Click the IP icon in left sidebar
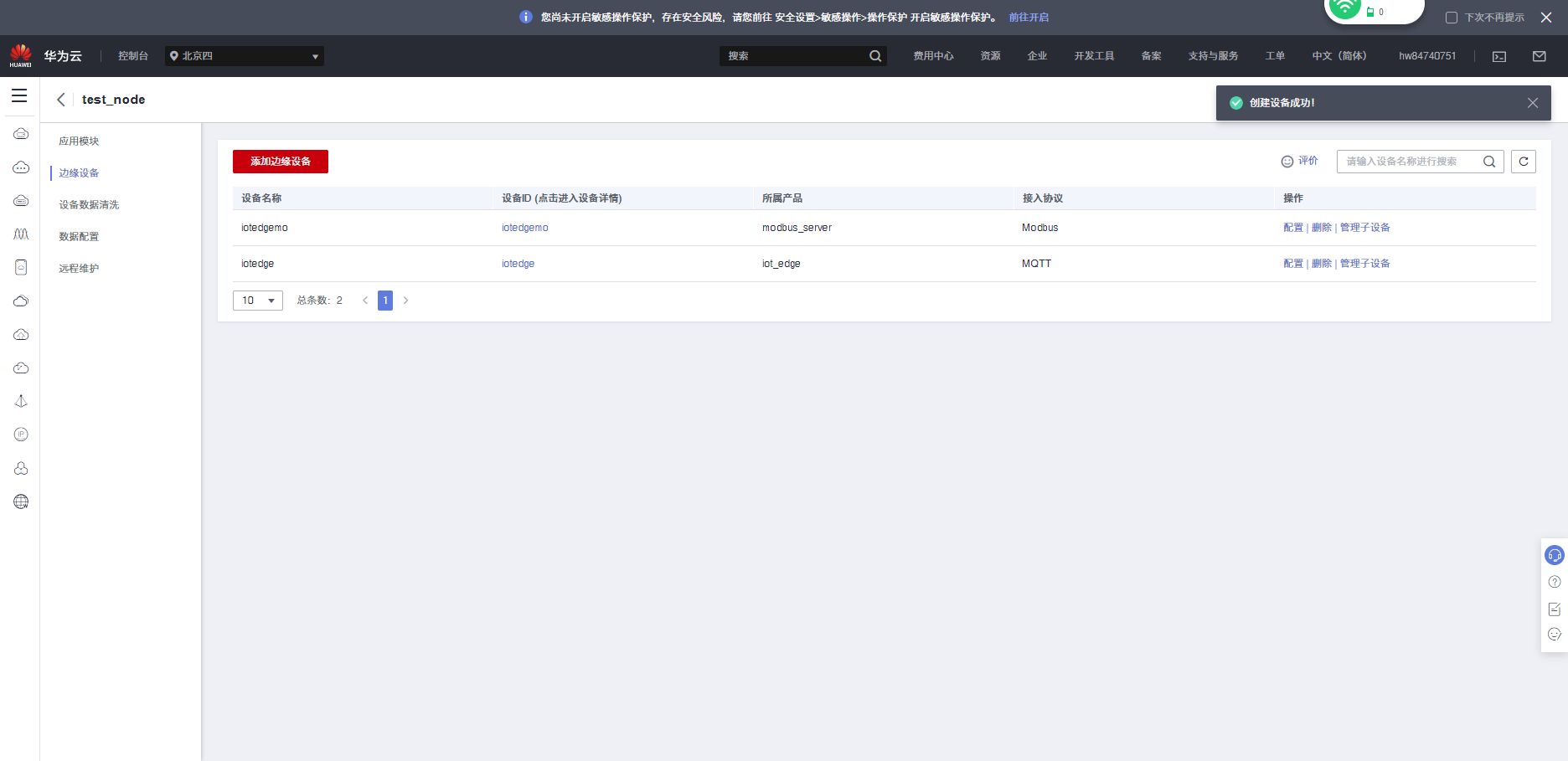The height and width of the screenshot is (761, 1568). point(21,434)
